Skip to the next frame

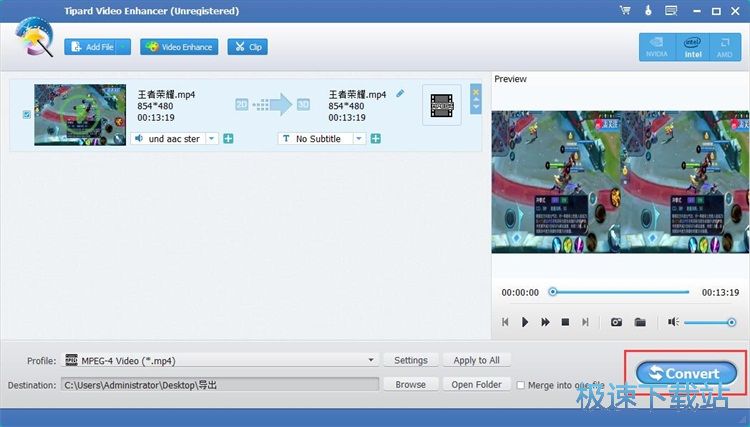point(585,322)
